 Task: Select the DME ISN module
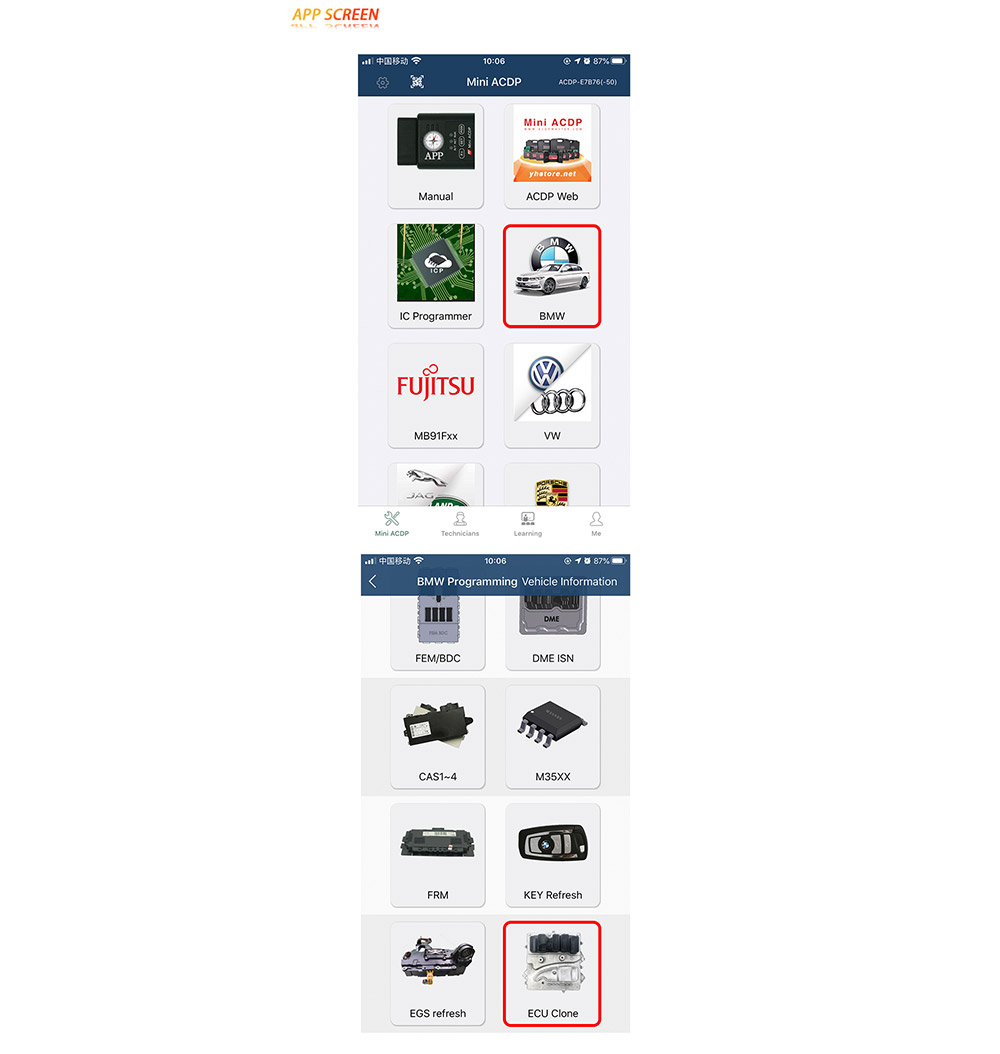pos(552,633)
